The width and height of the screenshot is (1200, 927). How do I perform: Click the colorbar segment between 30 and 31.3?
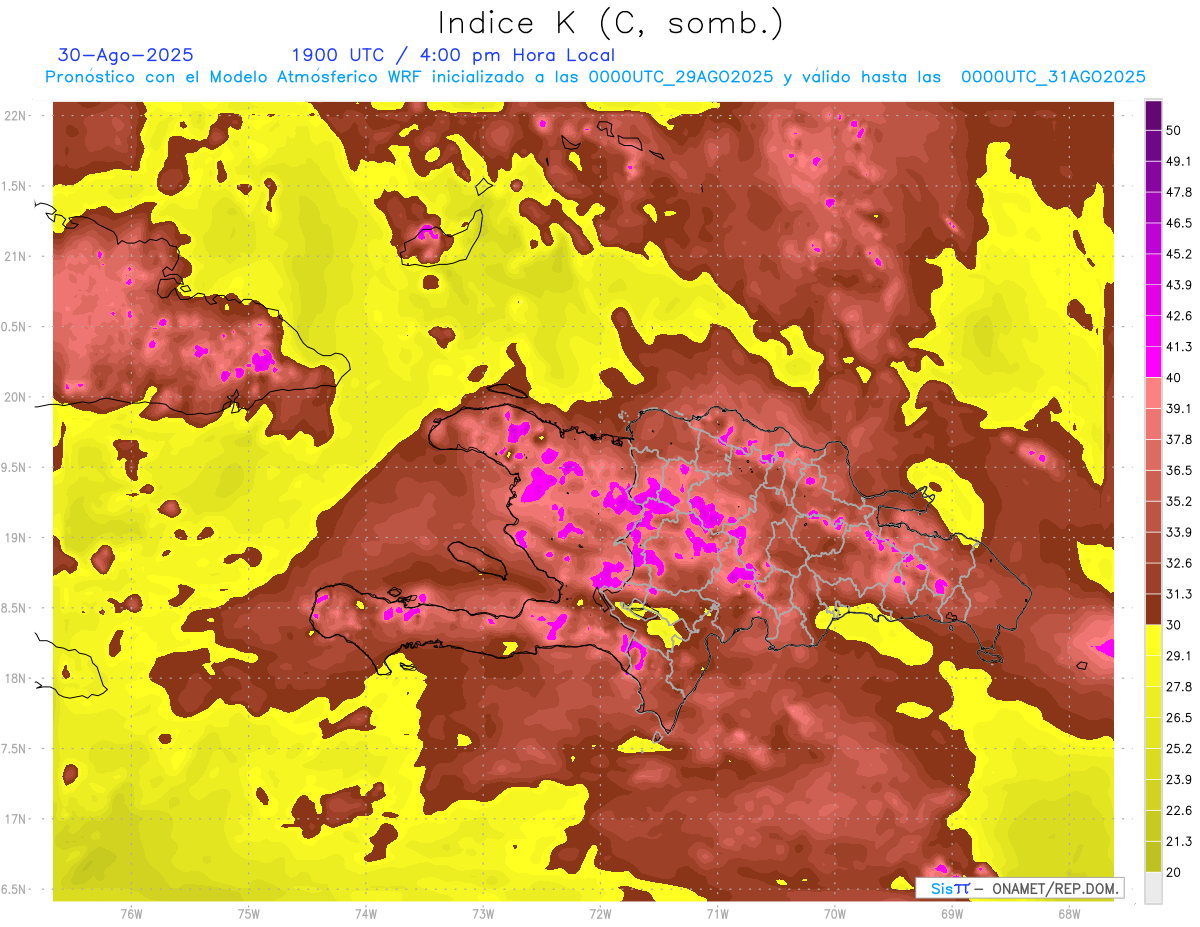click(x=1153, y=610)
